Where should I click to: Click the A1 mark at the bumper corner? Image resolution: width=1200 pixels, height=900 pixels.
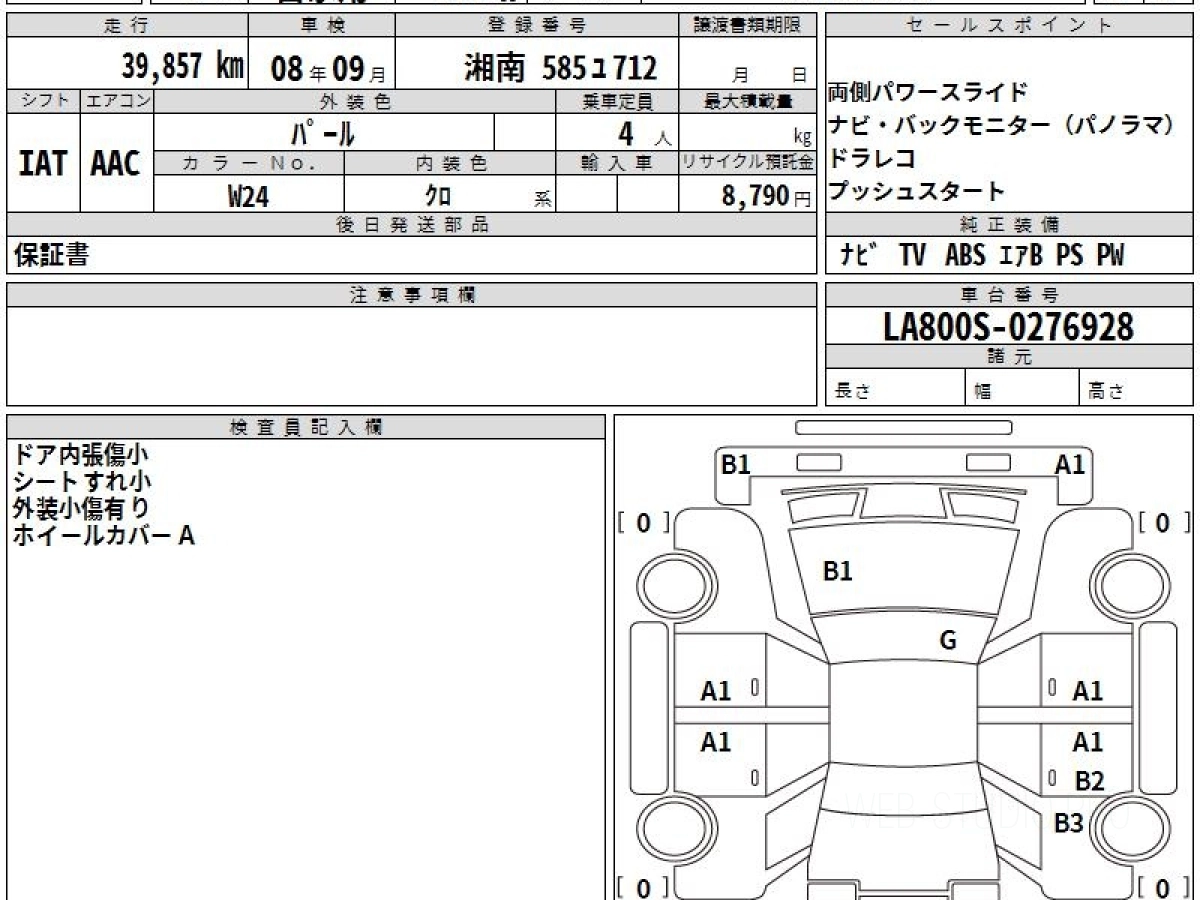[1070, 464]
